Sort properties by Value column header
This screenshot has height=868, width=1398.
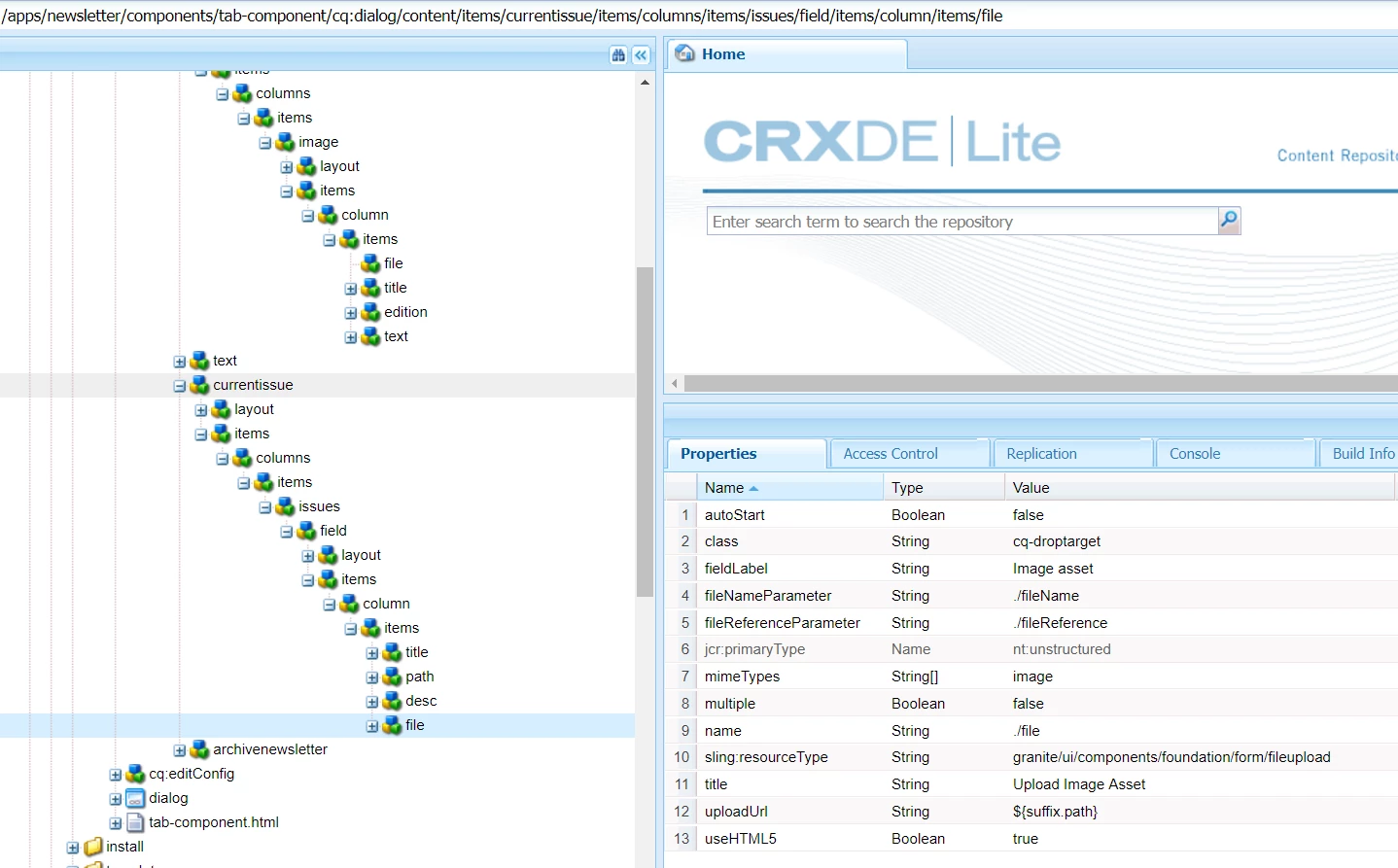click(1201, 487)
